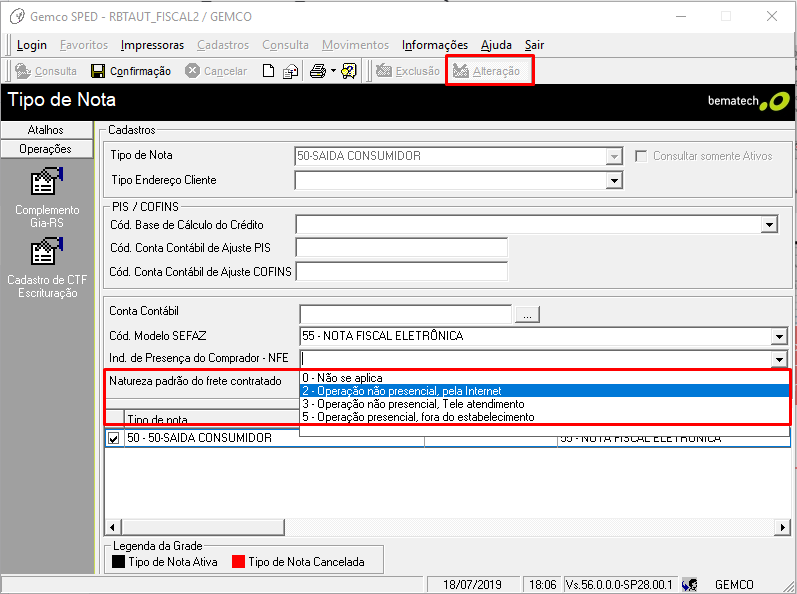Screen dimensions: 797x594
Task: Click the Exclusão toolbar button
Action: (408, 71)
